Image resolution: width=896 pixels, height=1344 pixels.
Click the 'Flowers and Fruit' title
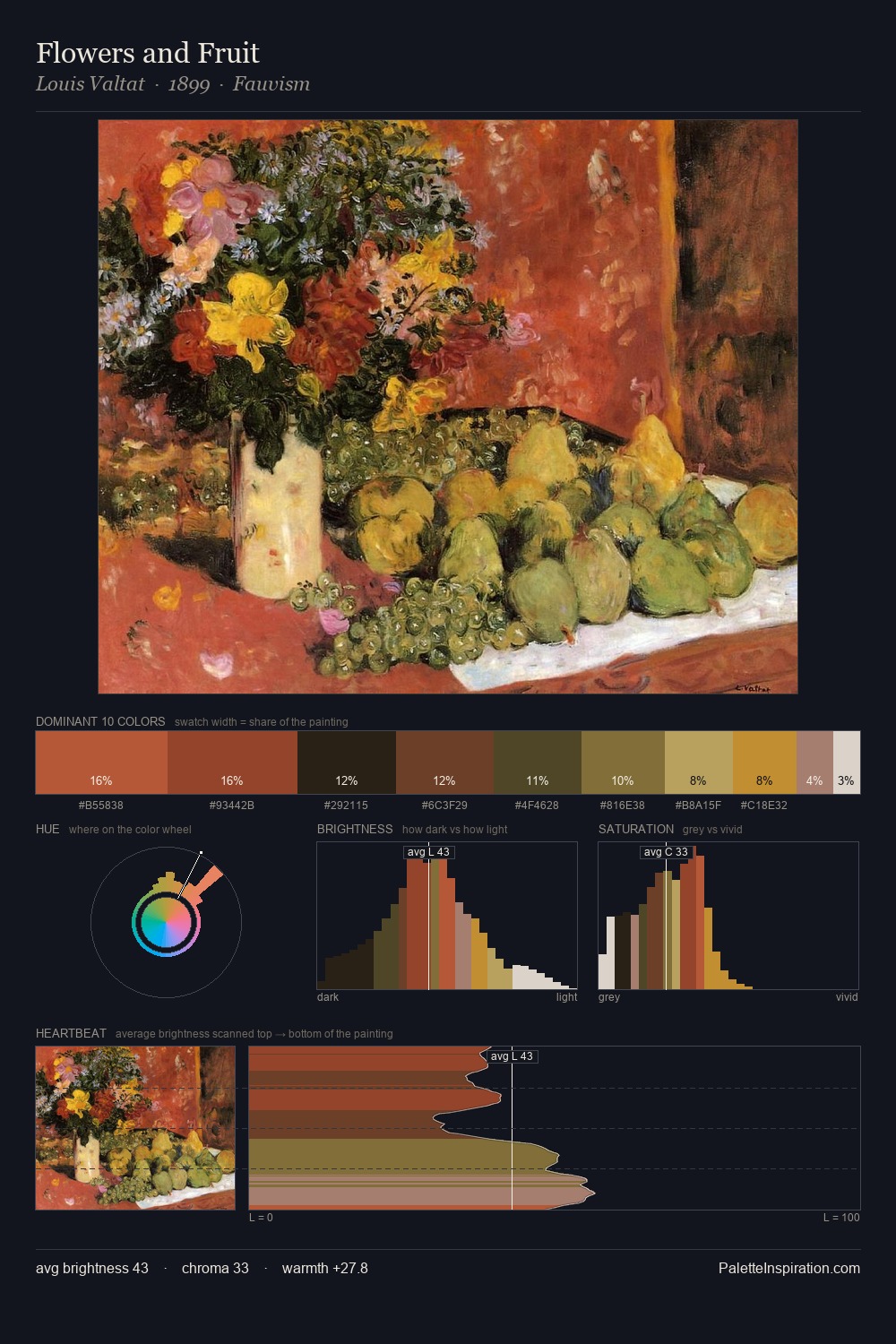pos(148,53)
